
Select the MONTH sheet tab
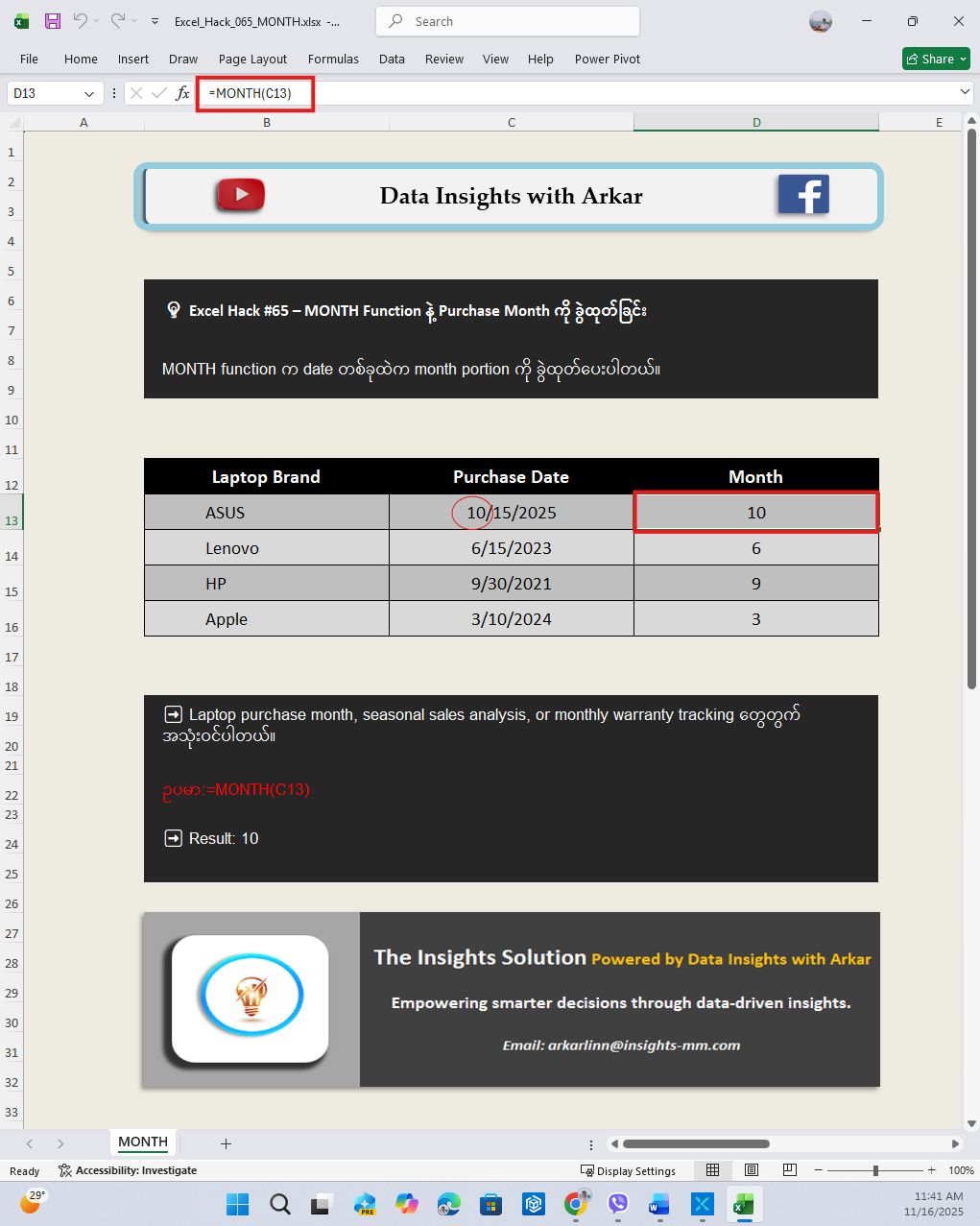(143, 1142)
